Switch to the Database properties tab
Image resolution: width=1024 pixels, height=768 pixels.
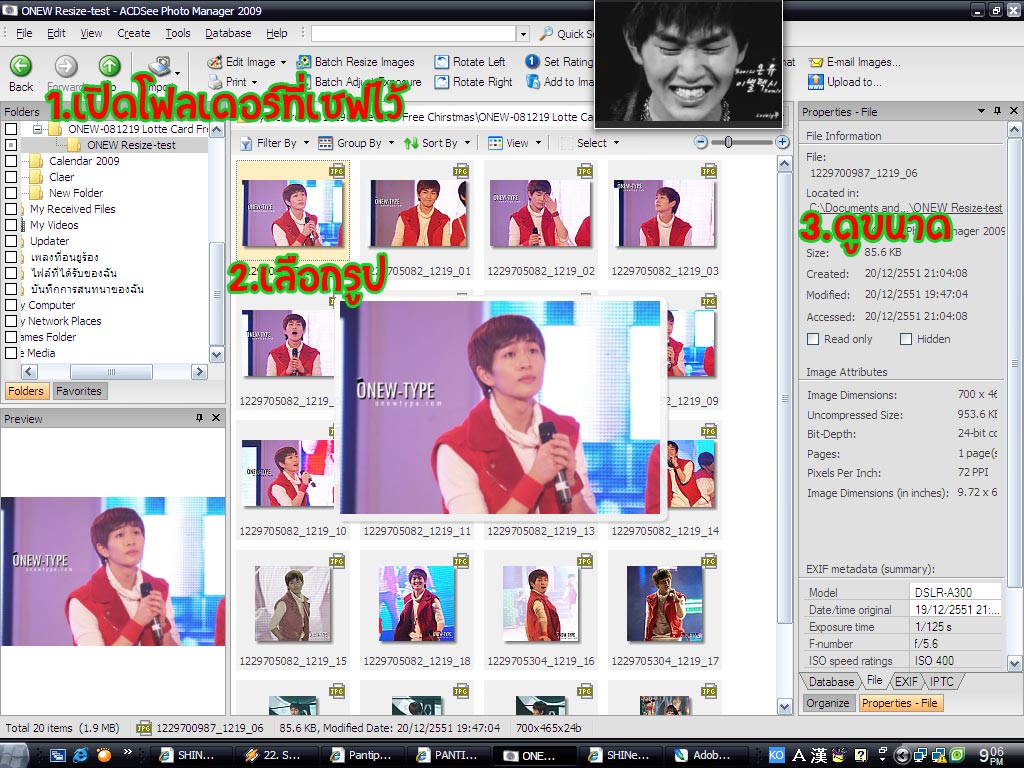coord(831,681)
